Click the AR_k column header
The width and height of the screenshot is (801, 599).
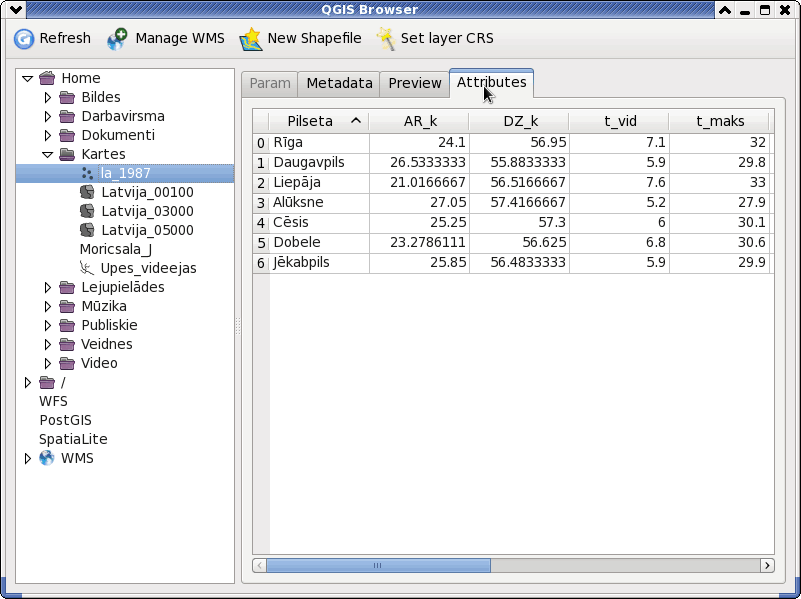click(x=420, y=121)
